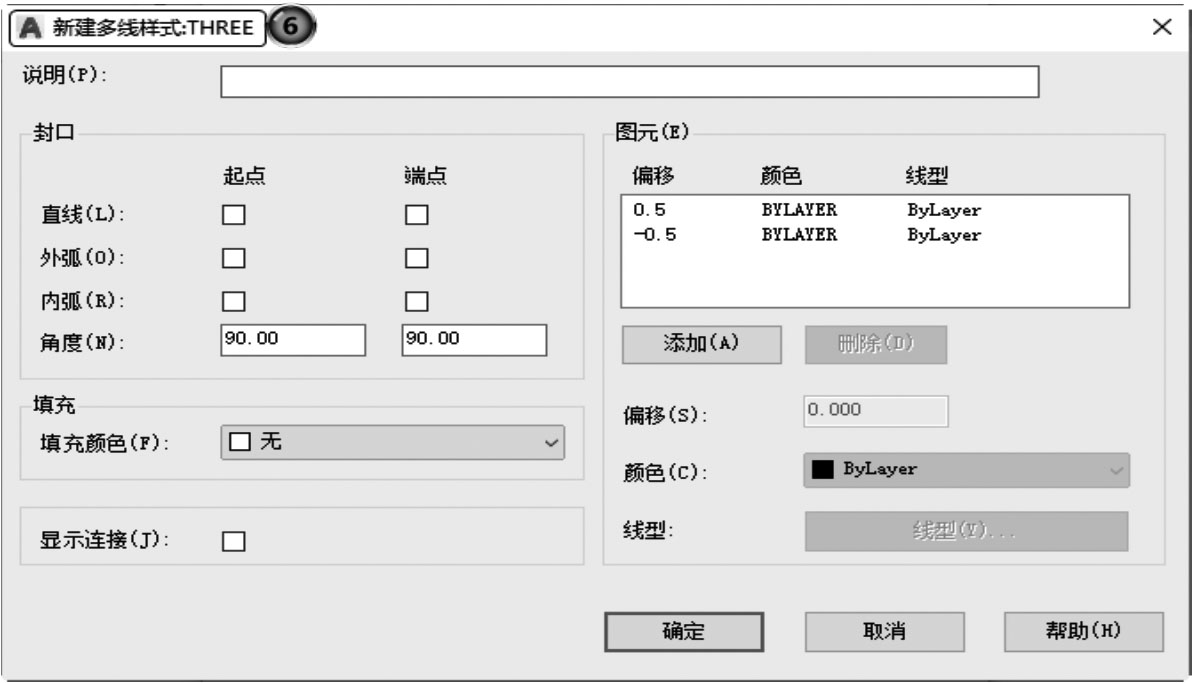This screenshot has height=683, width=1193.
Task: Enable the display joints (显示连接) checkbox
Action: (x=233, y=541)
